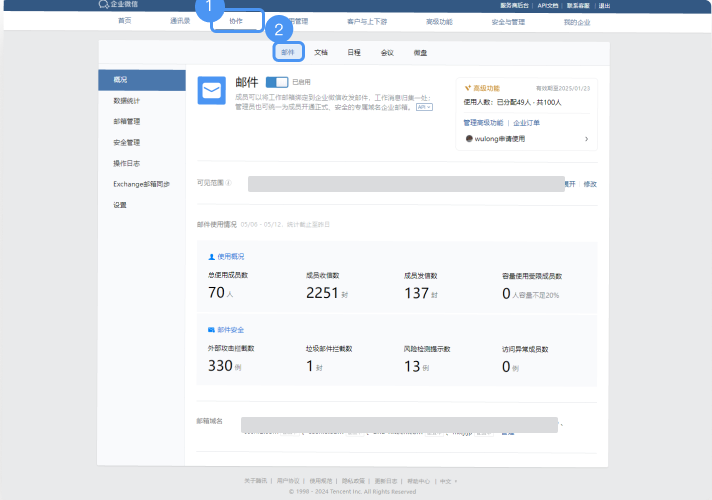
Task: Click 退出 to log out
Action: click(x=604, y=5)
